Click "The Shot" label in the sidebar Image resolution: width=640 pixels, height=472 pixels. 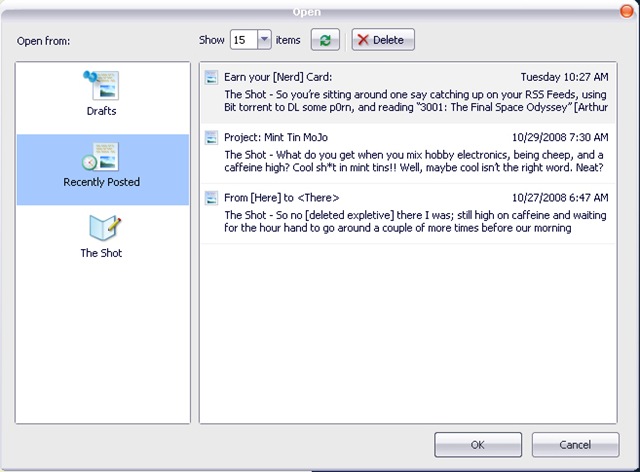pos(101,253)
